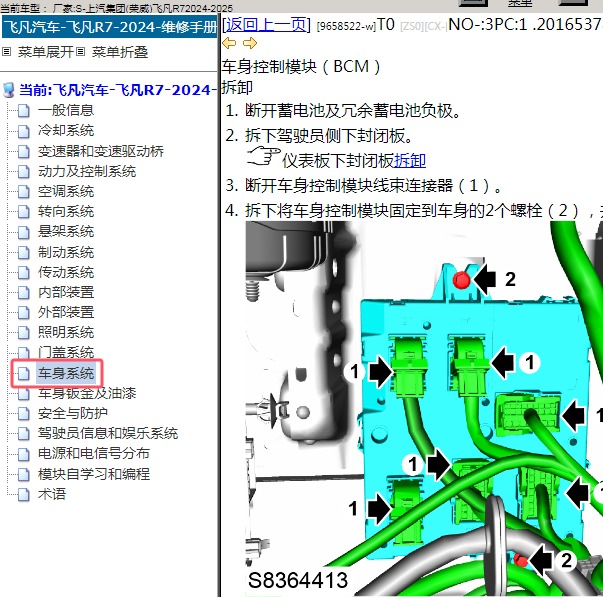This screenshot has width=603, height=597.
Task: Click the page icon beside 电源和电信号分布
Action: click(24, 454)
